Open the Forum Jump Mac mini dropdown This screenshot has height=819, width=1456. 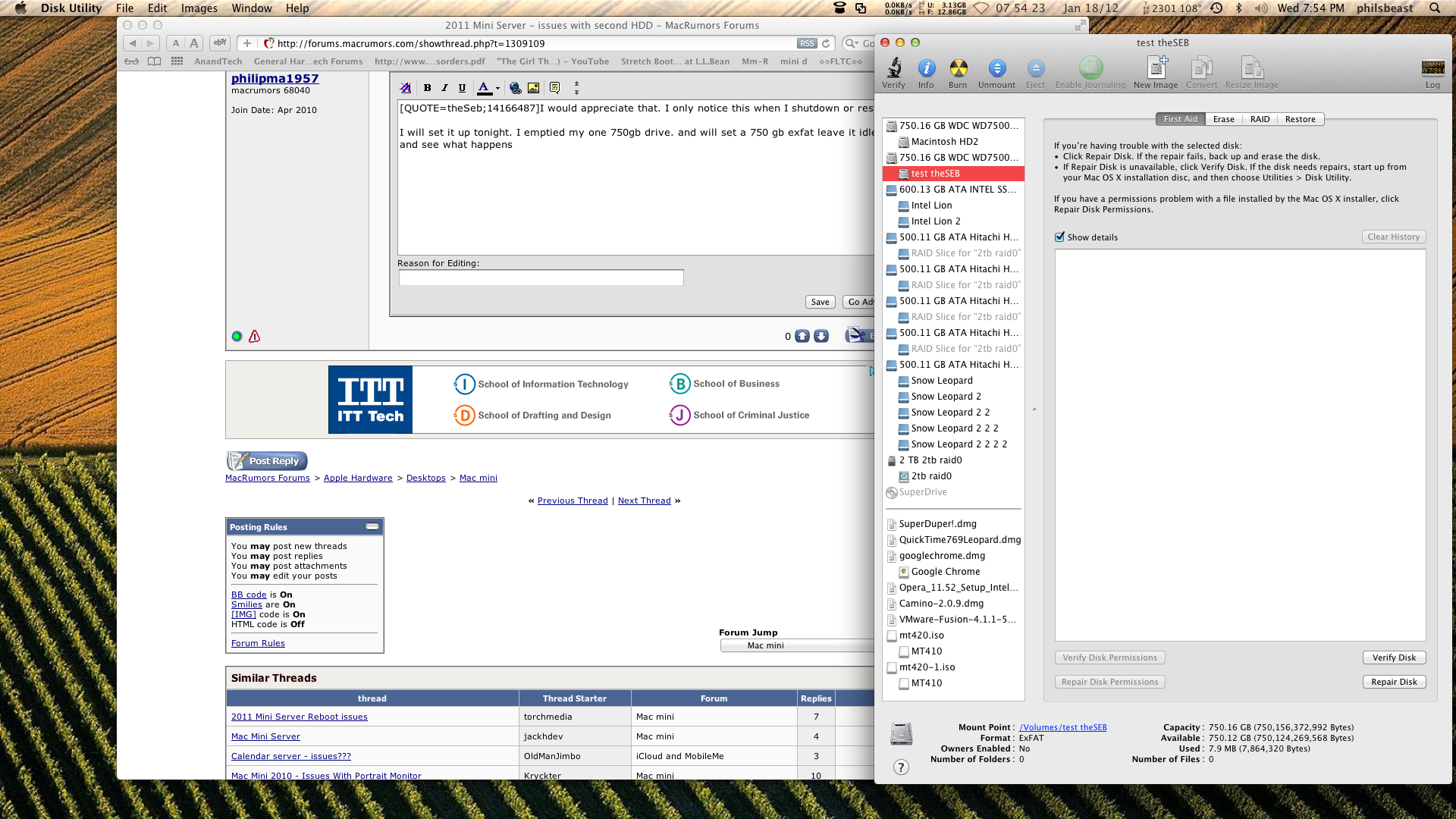tap(796, 645)
